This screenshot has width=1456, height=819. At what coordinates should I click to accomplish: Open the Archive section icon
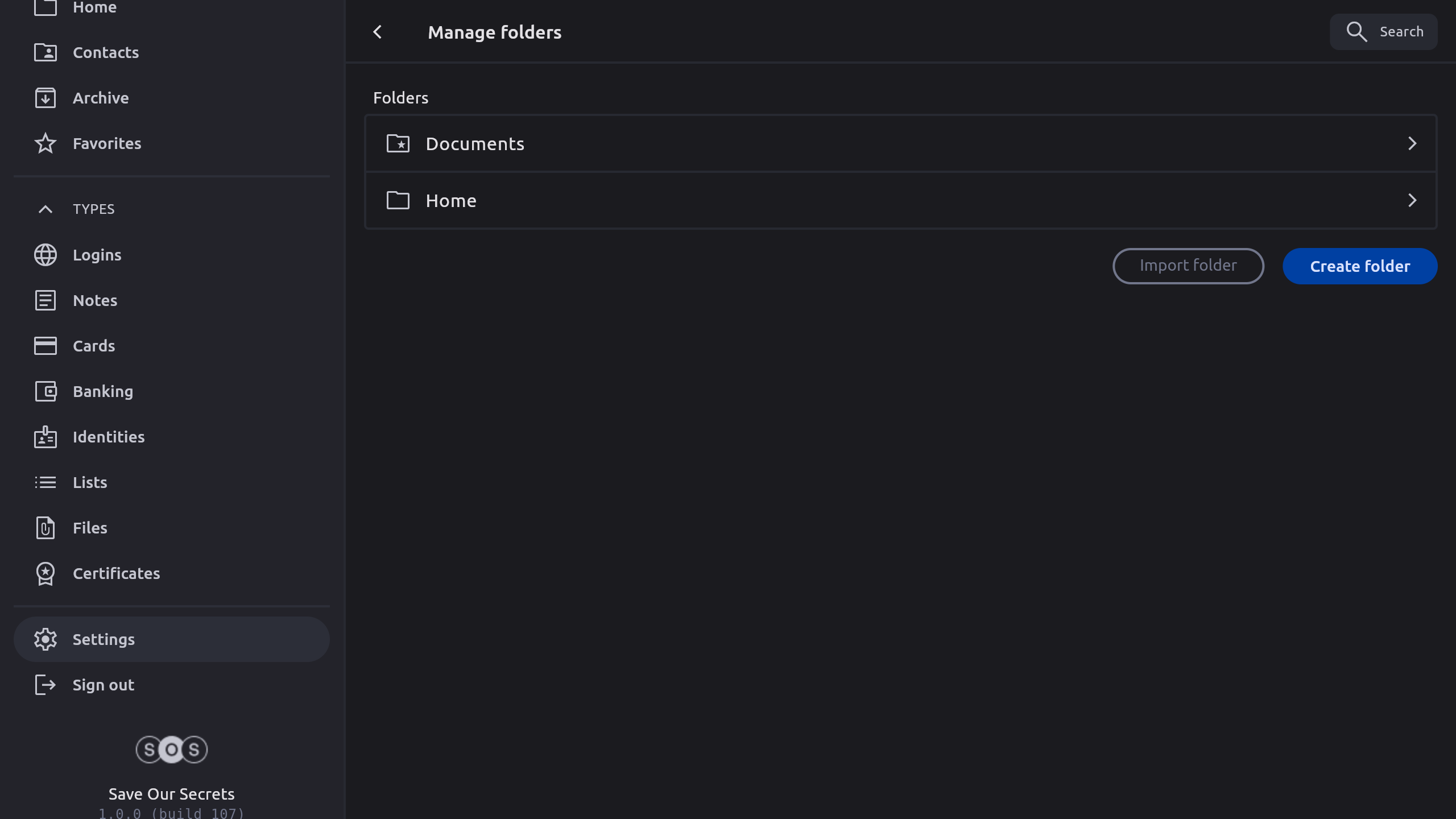point(45,98)
